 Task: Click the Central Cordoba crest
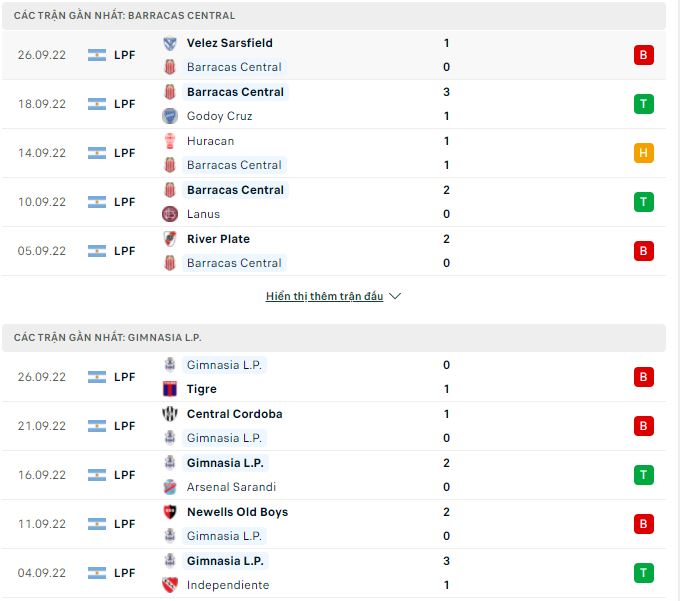coord(169,414)
